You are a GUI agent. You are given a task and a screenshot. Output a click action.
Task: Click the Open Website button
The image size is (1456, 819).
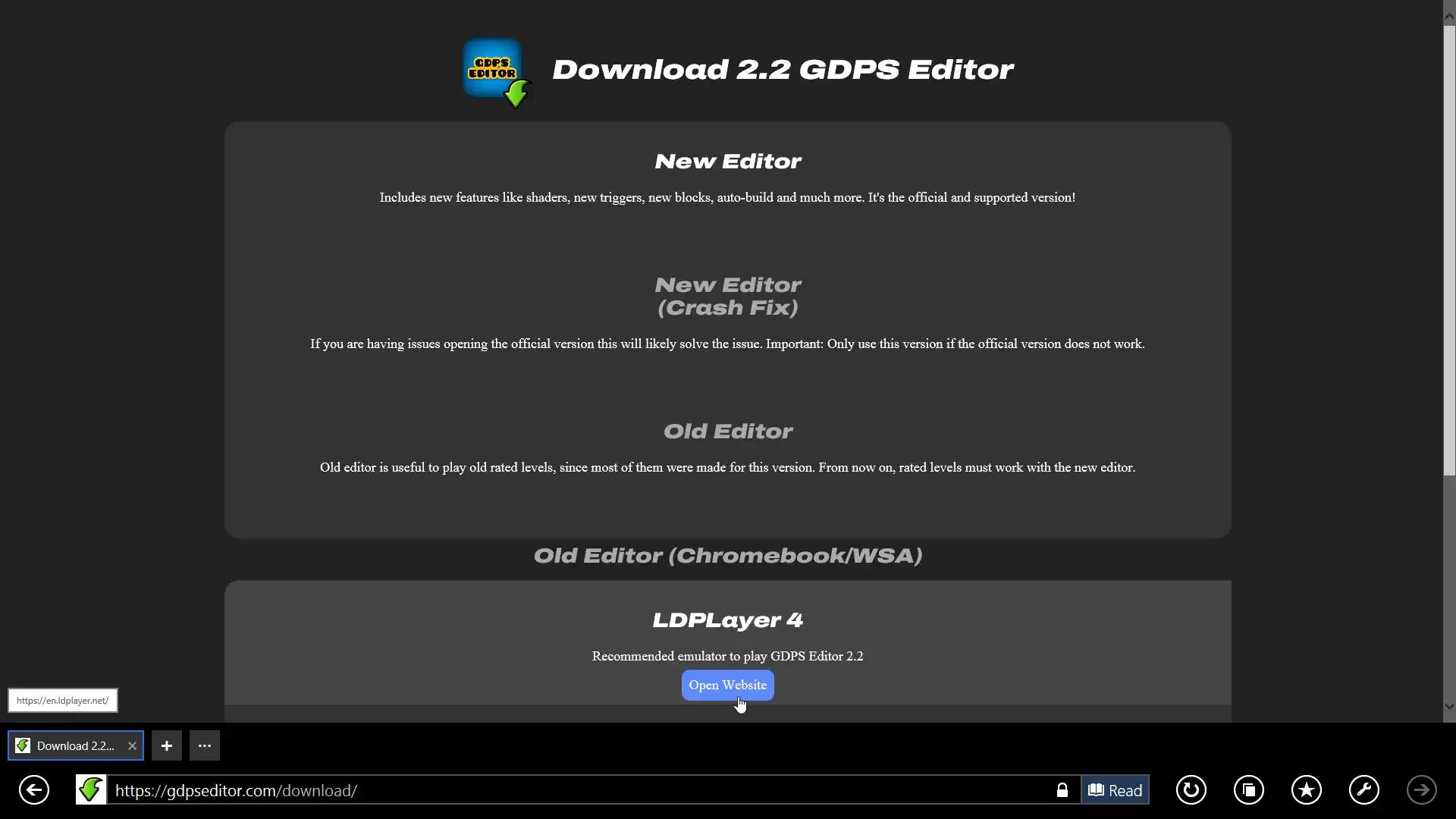[727, 686]
